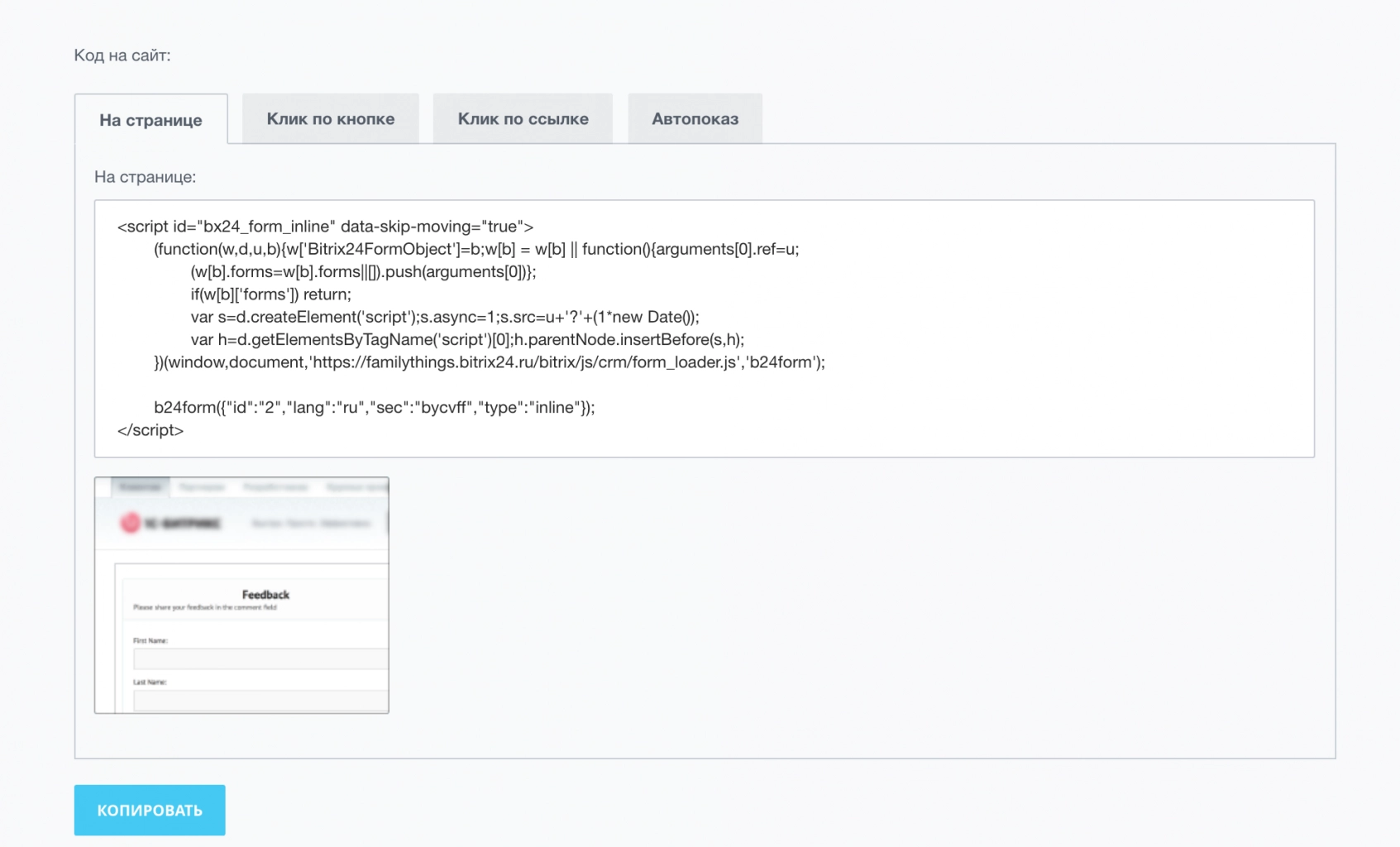Click the Bitrix24FormObject function line
The width and height of the screenshot is (1400, 847).
tap(475, 250)
